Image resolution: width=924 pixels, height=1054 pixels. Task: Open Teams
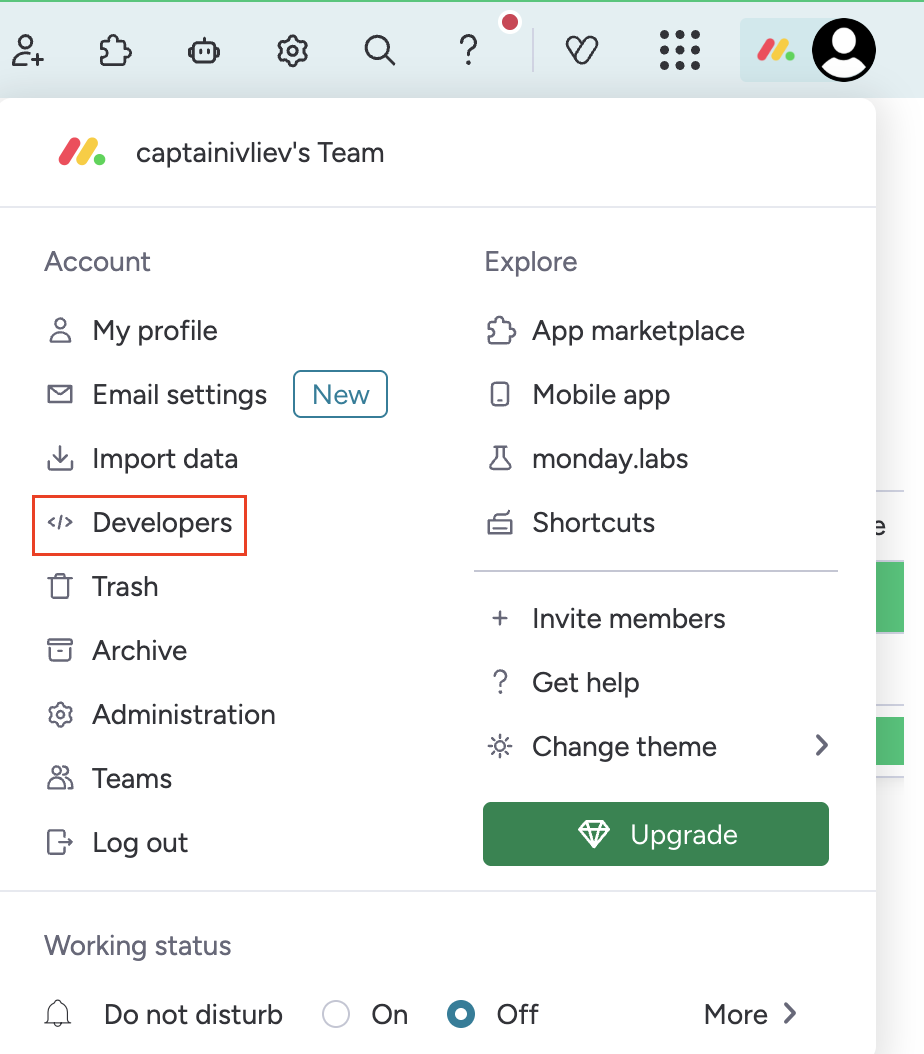point(132,778)
